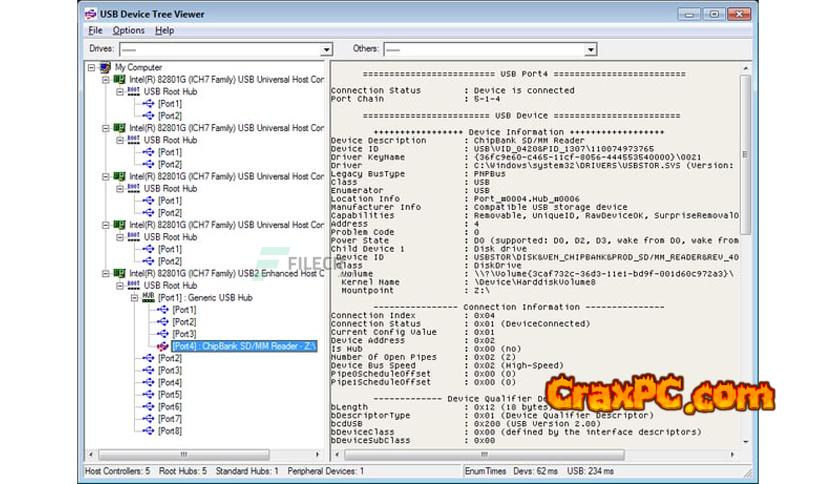Open the Drives dropdown list
This screenshot has width=836, height=484.
(x=326, y=49)
